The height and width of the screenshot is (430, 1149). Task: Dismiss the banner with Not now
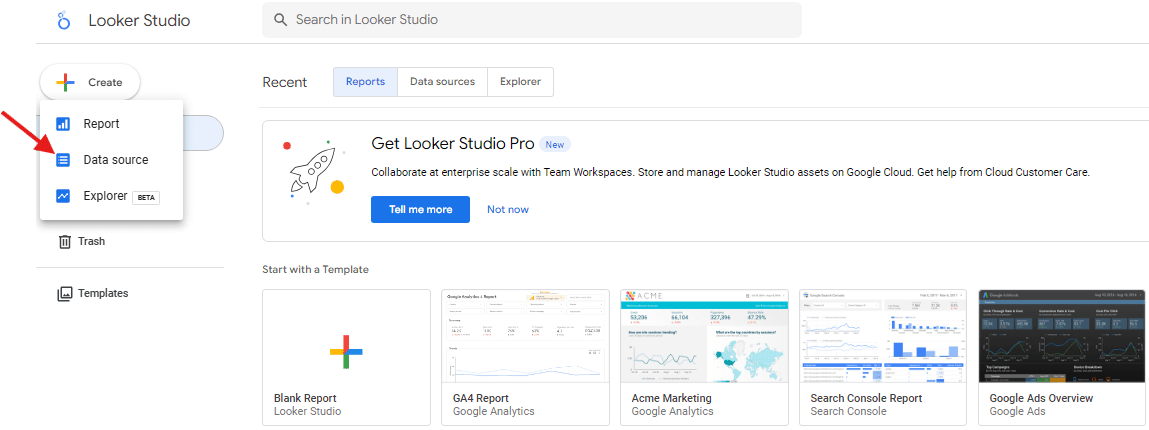pyautogui.click(x=508, y=210)
